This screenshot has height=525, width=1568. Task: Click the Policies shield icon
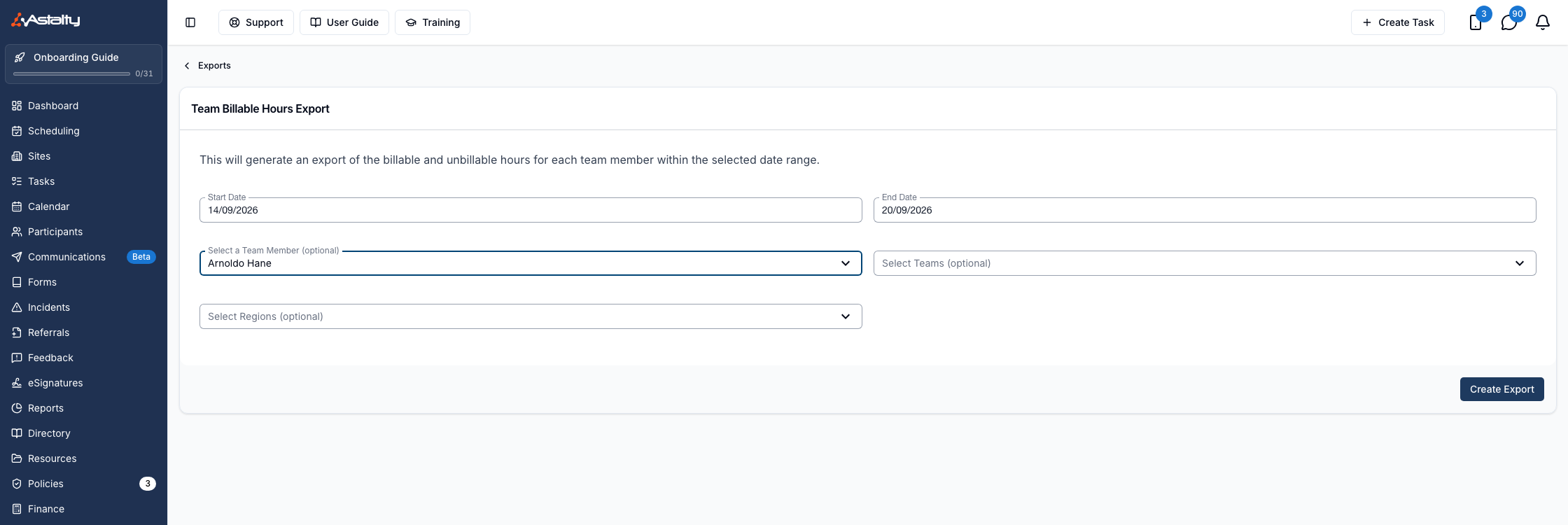point(17,484)
